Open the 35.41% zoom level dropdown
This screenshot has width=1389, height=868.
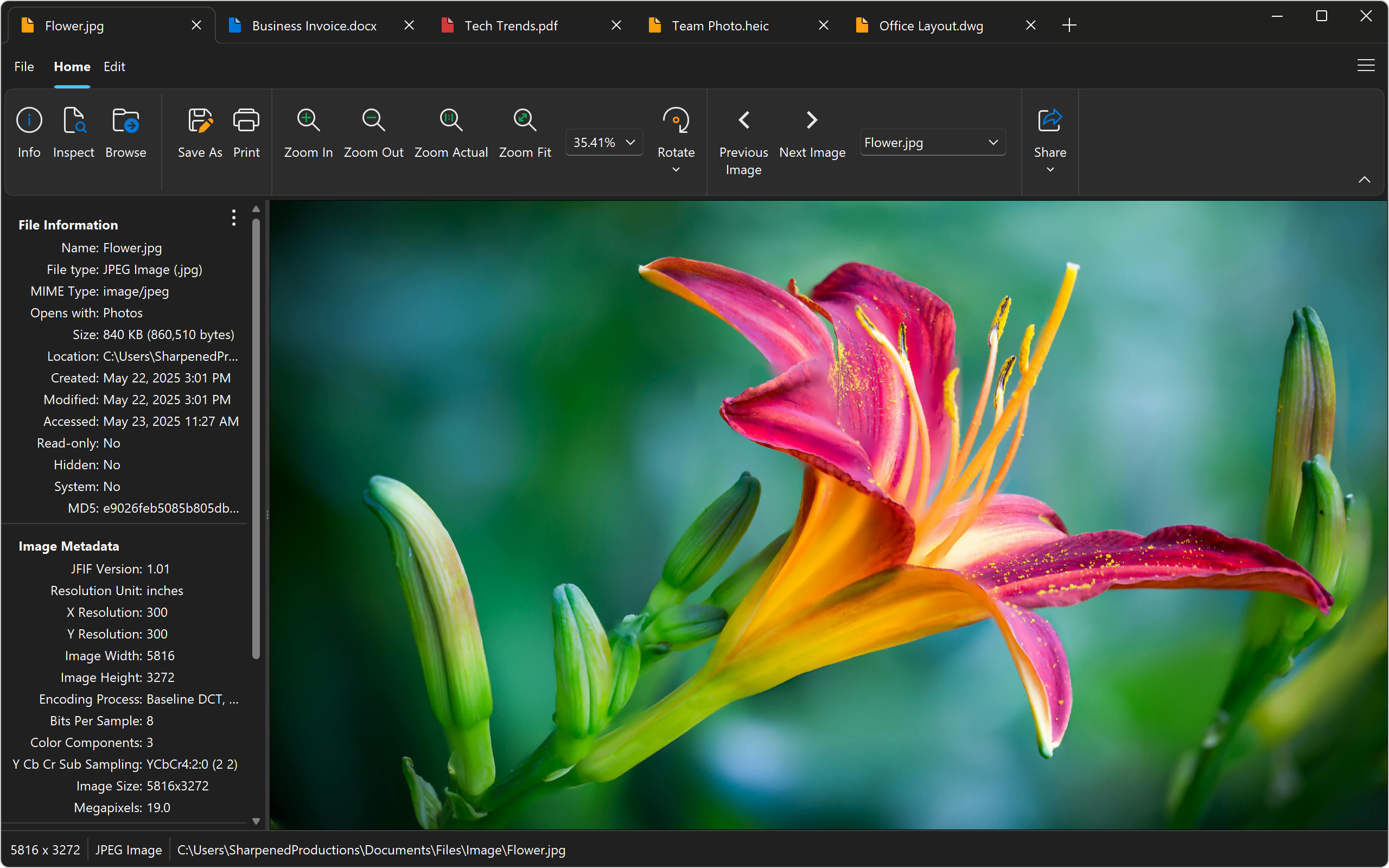click(604, 142)
